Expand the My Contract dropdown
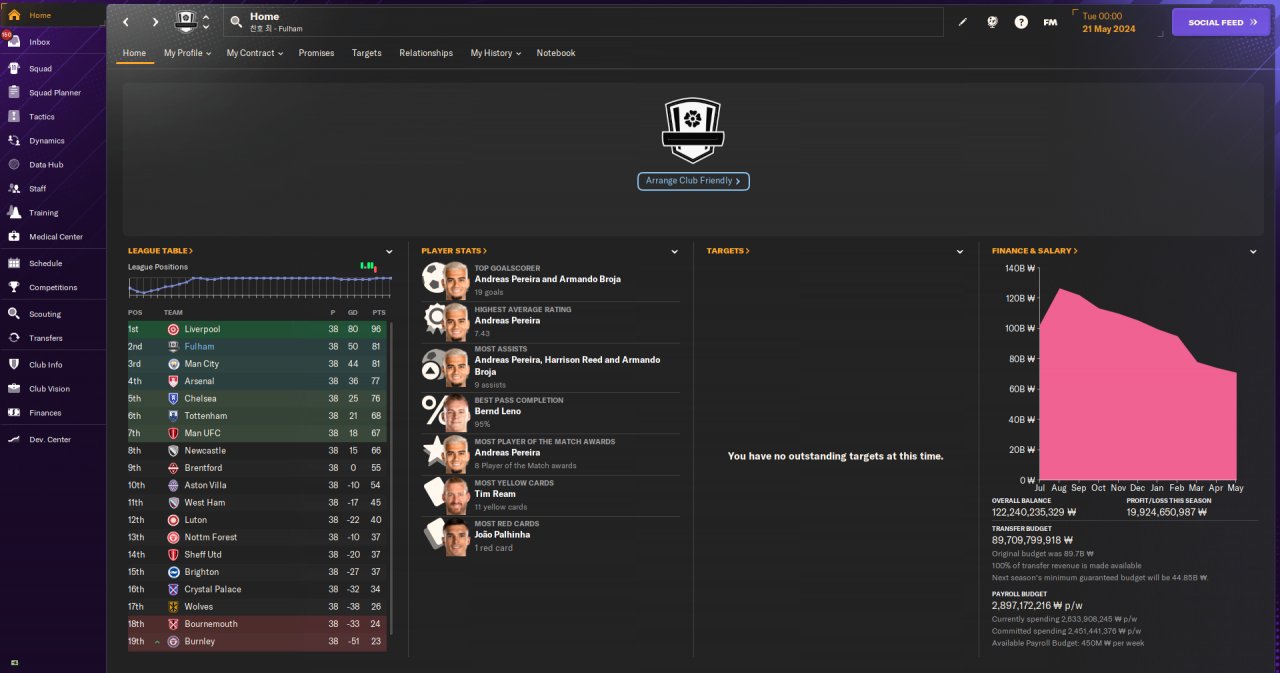The width and height of the screenshot is (1280, 673). coord(254,53)
